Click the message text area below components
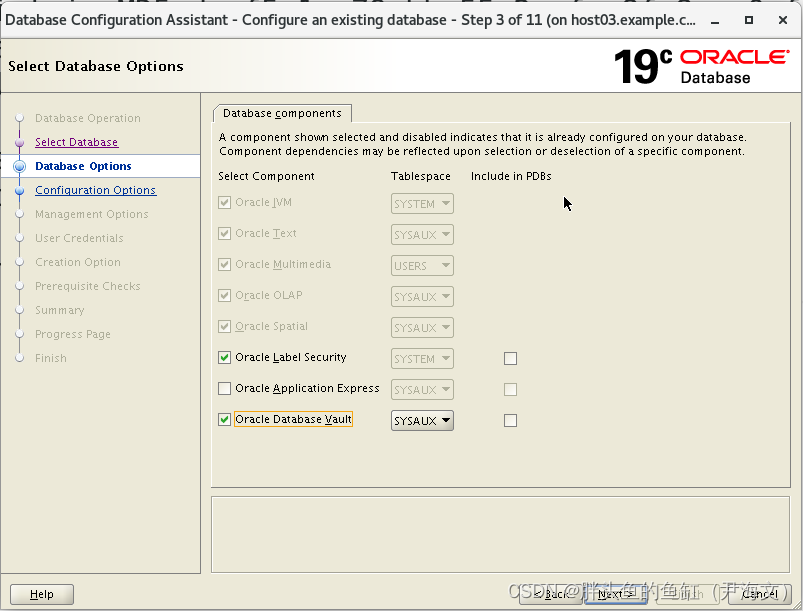 tap(500, 535)
